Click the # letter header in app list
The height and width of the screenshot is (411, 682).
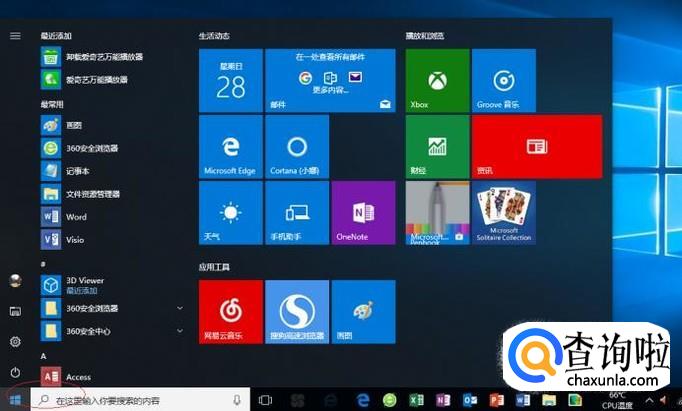click(x=43, y=264)
